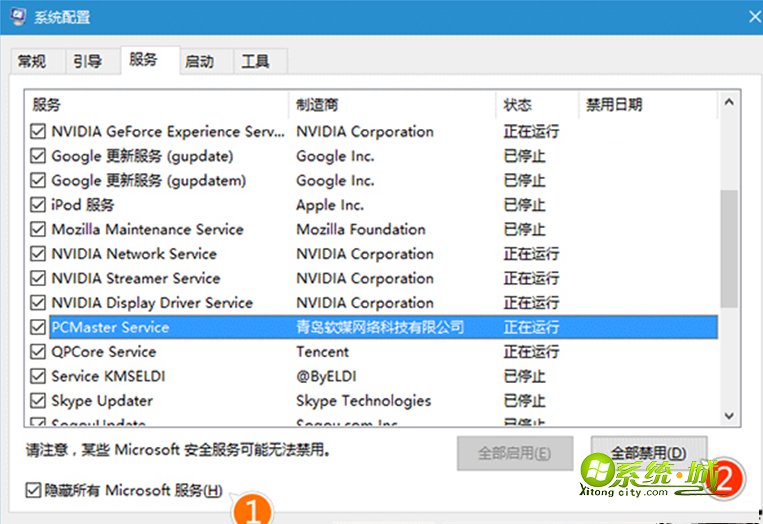The image size is (763, 524).
Task: Select the iPod 服务 row name
Action: coord(82,205)
